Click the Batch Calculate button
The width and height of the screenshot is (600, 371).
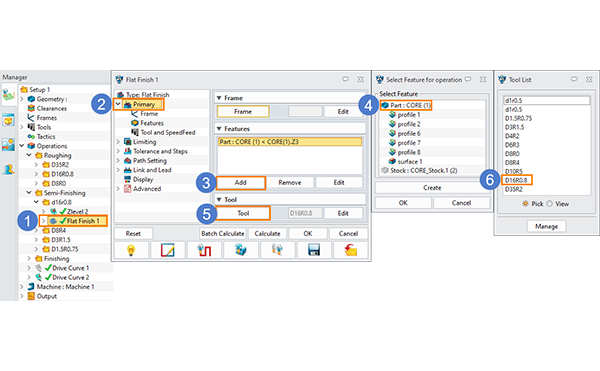pos(223,233)
